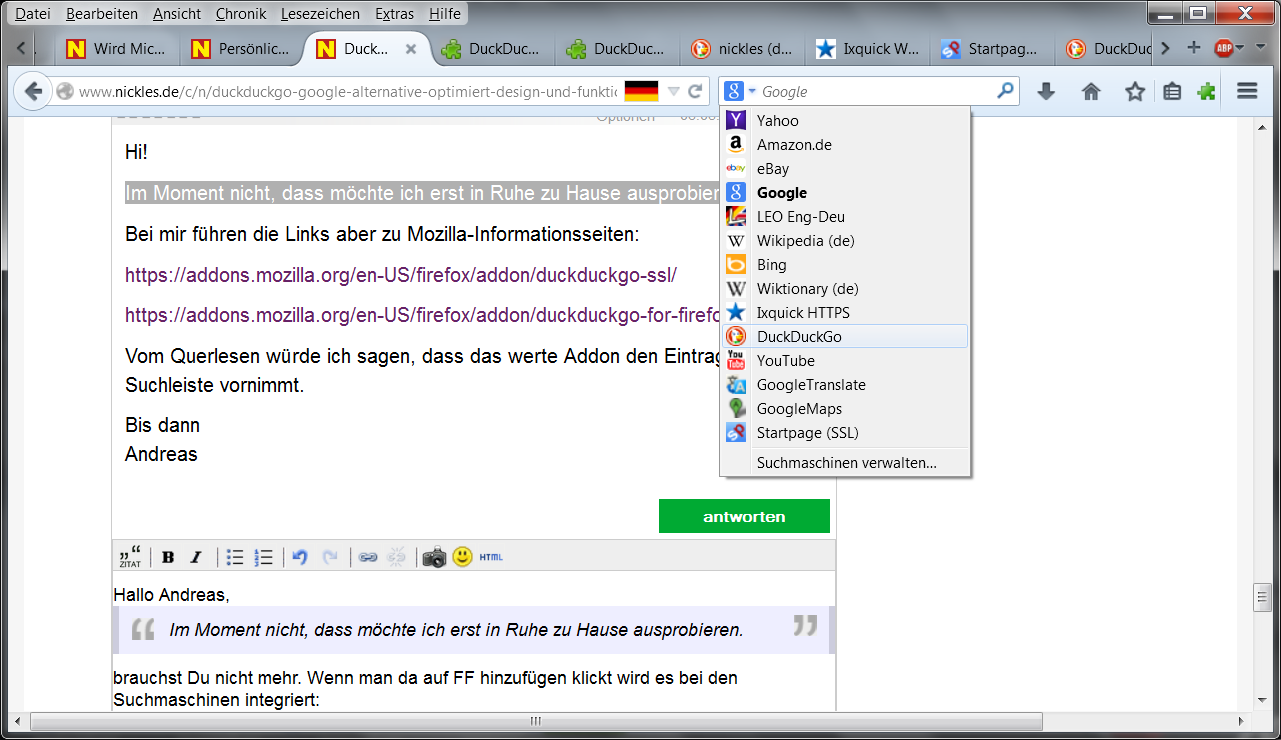This screenshot has height=740, width=1281.
Task: Select Startpage (SSL) search engine
Action: point(845,432)
